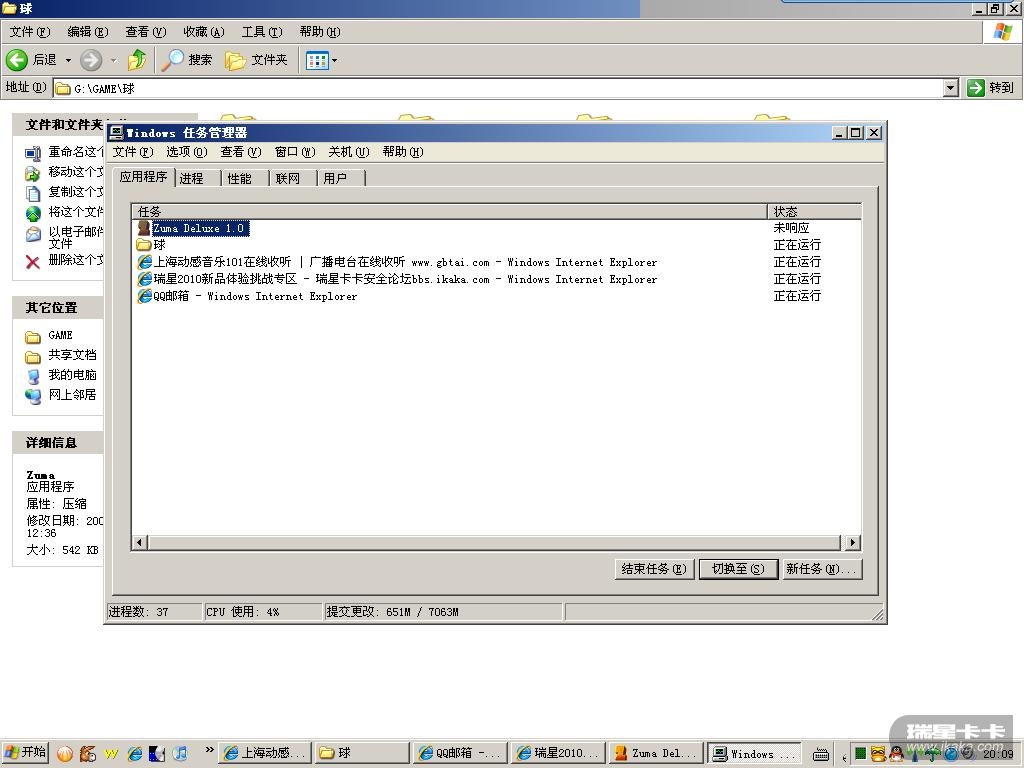The width and height of the screenshot is (1024, 768).
Task: Open Task Manager 帮助(H) menu
Action: (x=403, y=152)
